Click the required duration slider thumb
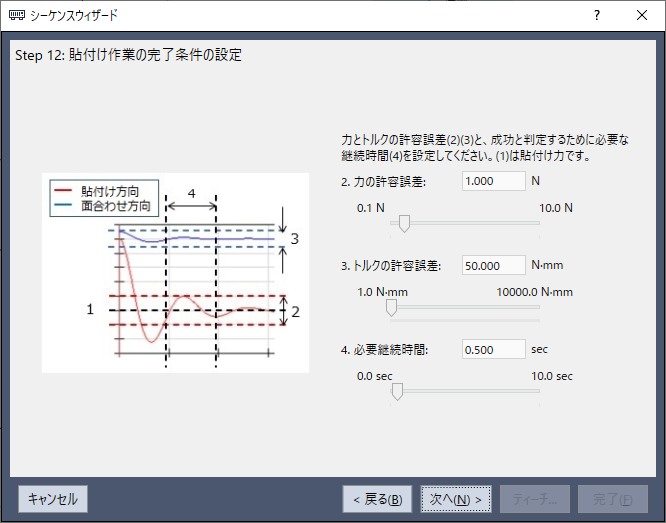 pyautogui.click(x=397, y=392)
